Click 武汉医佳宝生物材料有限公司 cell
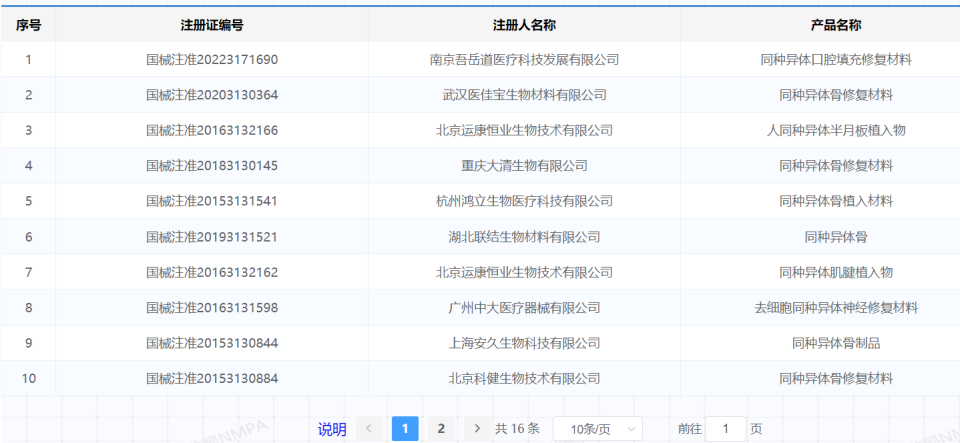Viewport: 960px width, 443px height. click(x=524, y=95)
